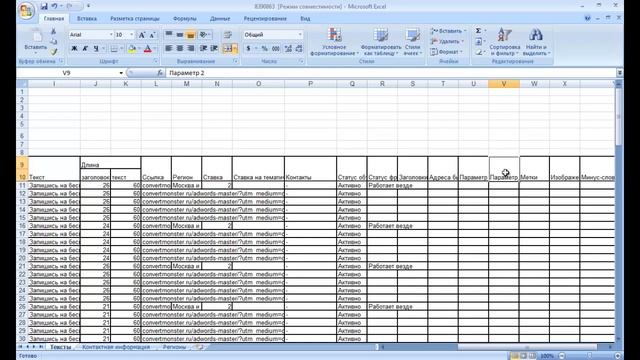Image resolution: width=640 pixels, height=360 pixels.
Task: Toggle bottom vertical alignment
Action: (191, 35)
